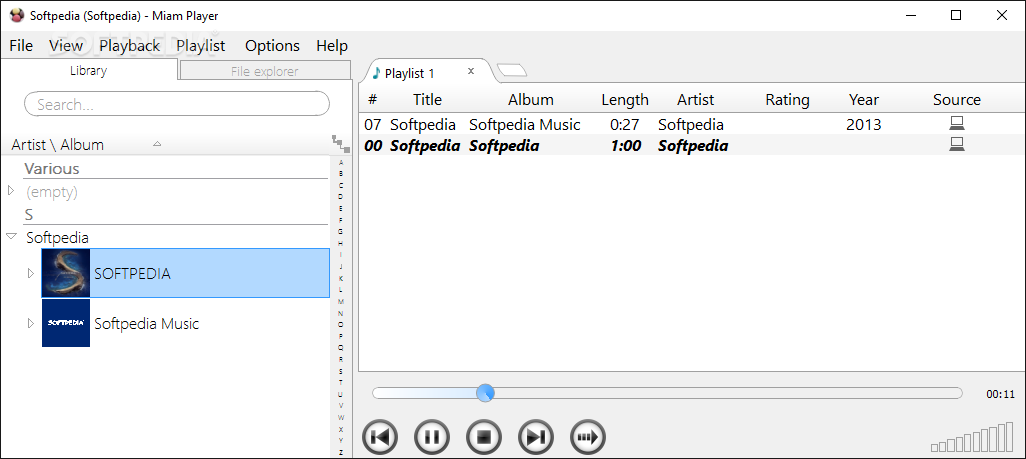Switch to the Library tab
Image resolution: width=1026 pixels, height=459 pixels.
[x=88, y=71]
